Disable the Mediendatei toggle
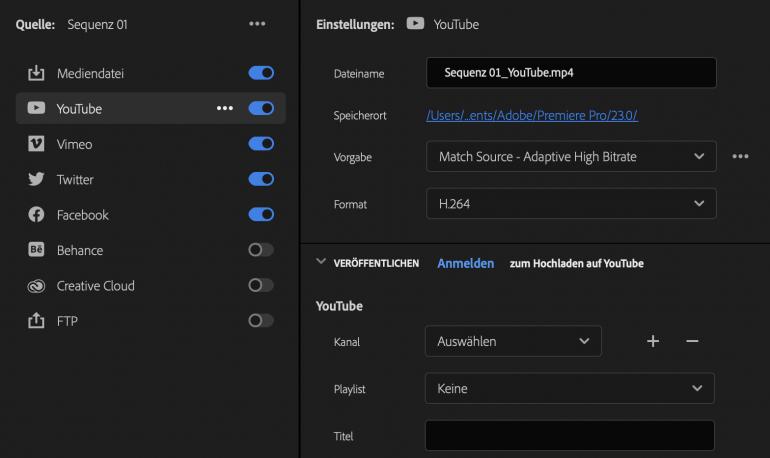The width and height of the screenshot is (770, 458). click(x=261, y=73)
